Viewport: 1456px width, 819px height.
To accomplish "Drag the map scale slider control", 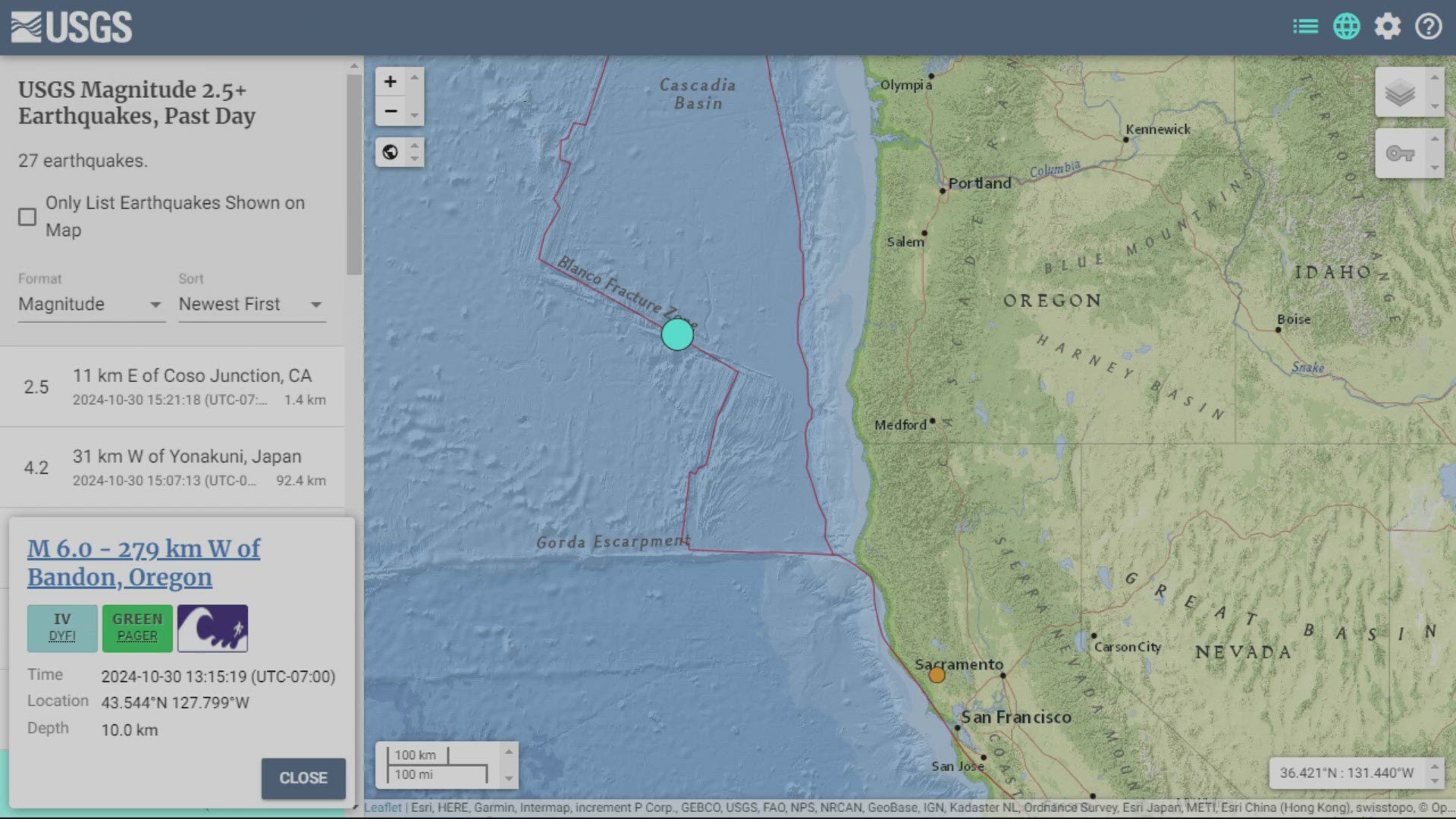I will (x=508, y=764).
